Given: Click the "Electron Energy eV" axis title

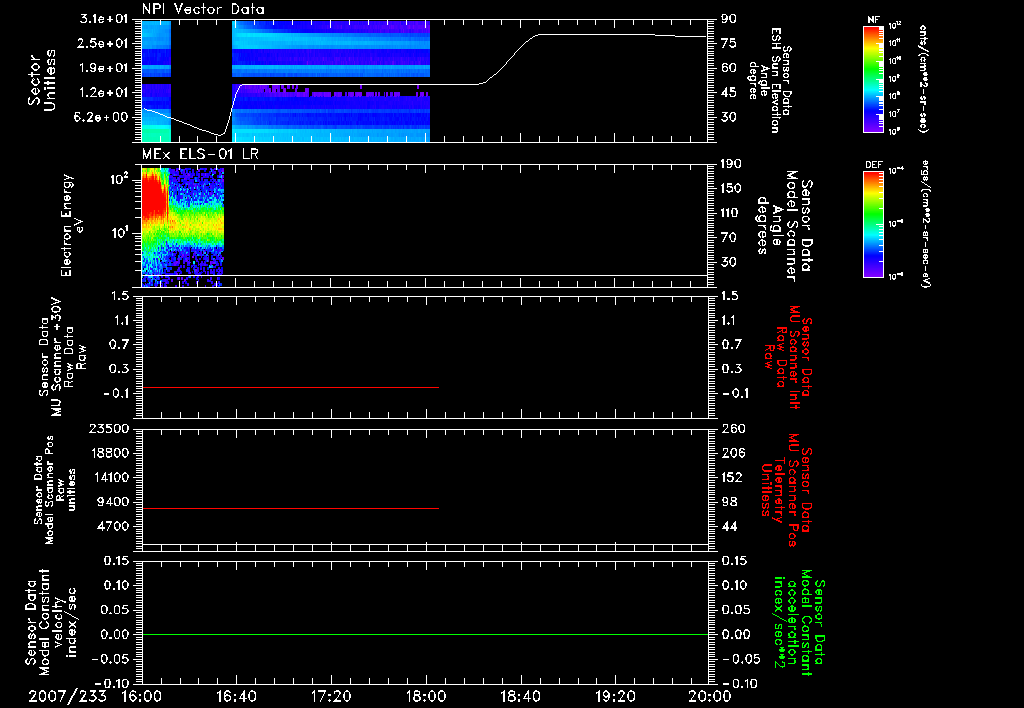Looking at the screenshot, I should (x=72, y=225).
